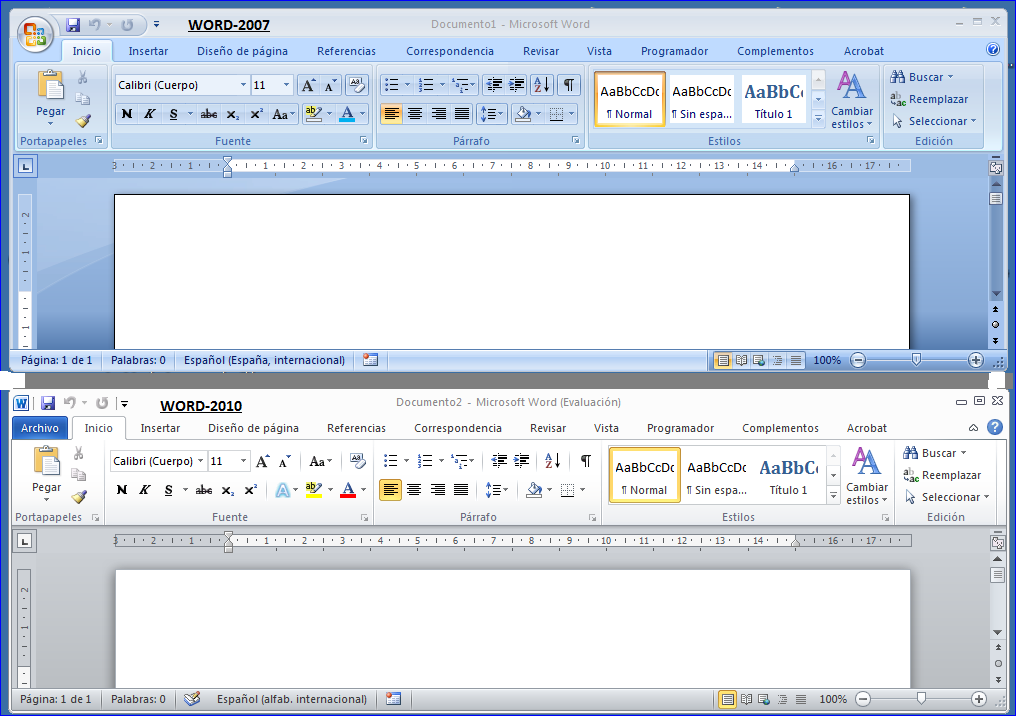Click Grow Font icon in Word 2007
Image resolution: width=1016 pixels, height=716 pixels.
(x=308, y=85)
